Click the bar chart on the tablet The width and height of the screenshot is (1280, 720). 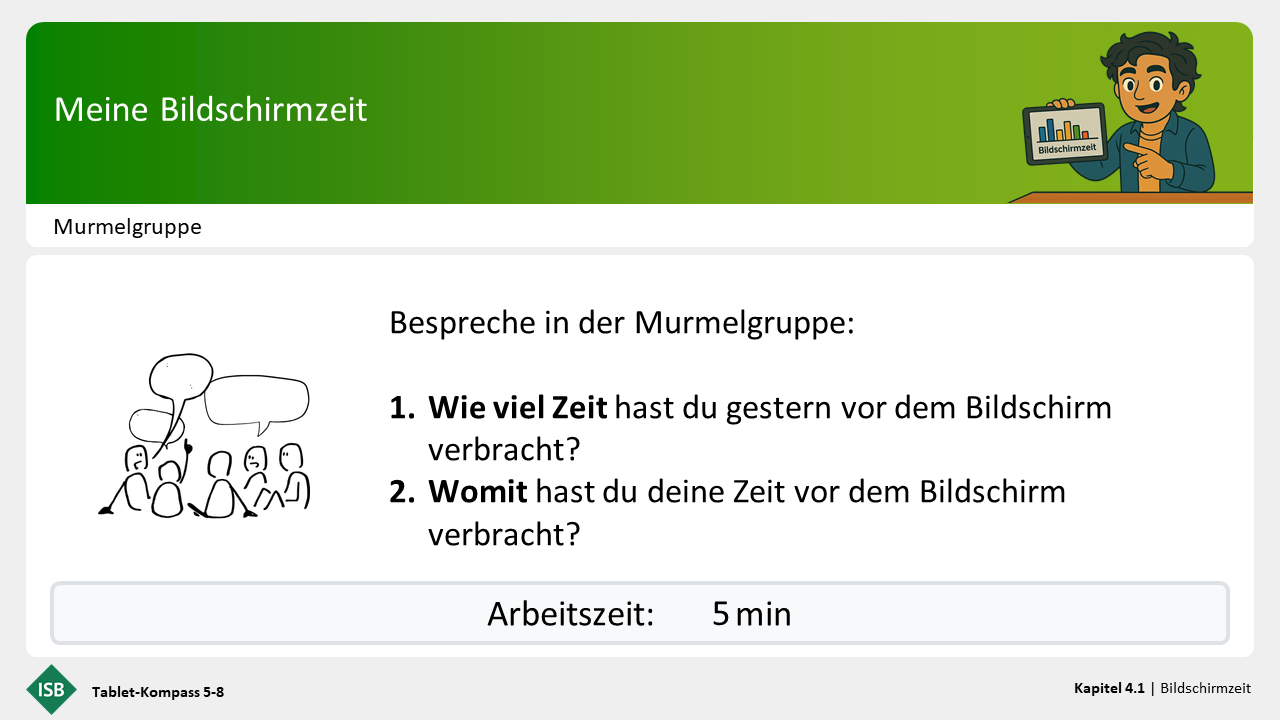[1063, 129]
